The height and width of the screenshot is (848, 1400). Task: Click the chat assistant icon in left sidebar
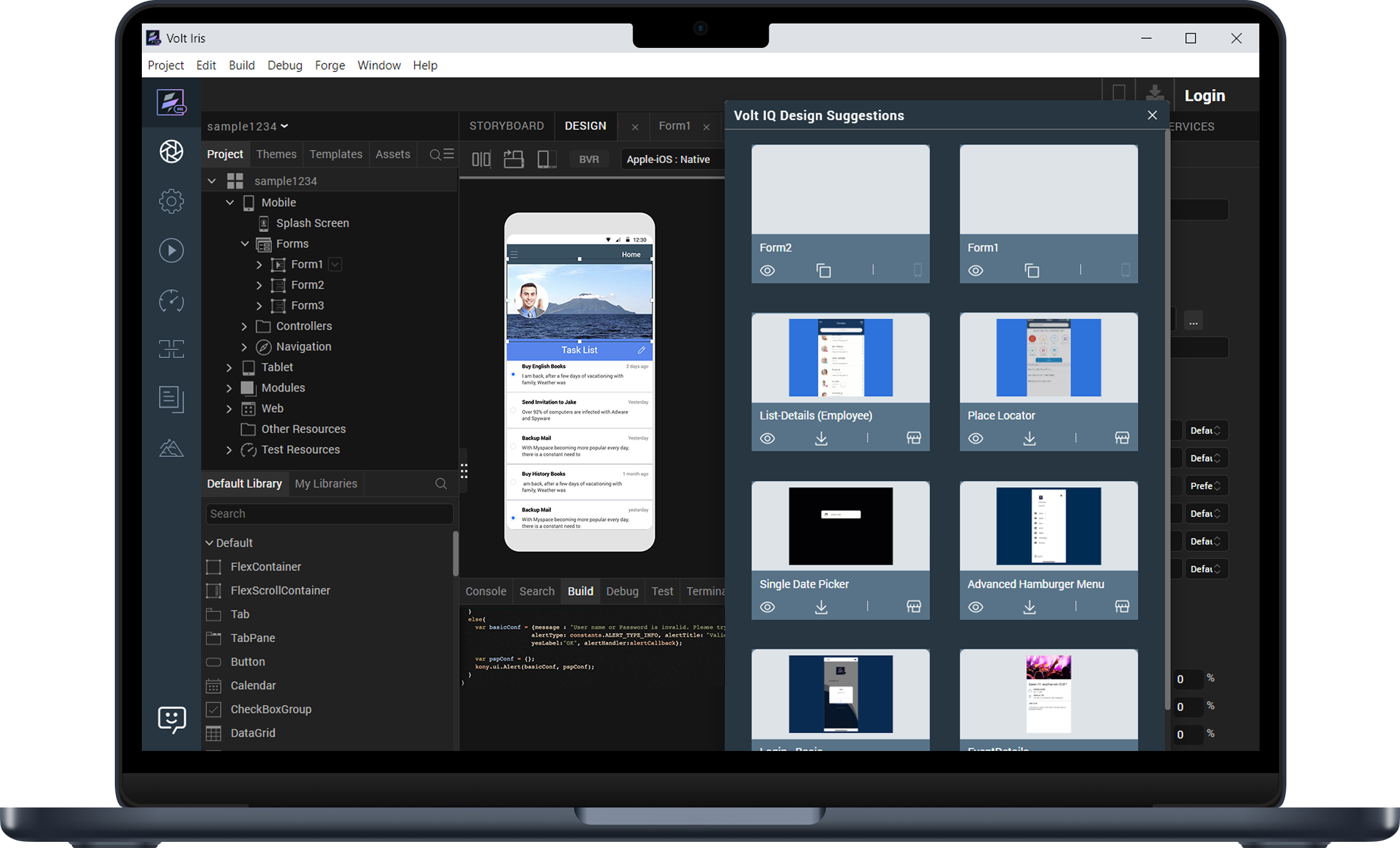[x=171, y=718]
